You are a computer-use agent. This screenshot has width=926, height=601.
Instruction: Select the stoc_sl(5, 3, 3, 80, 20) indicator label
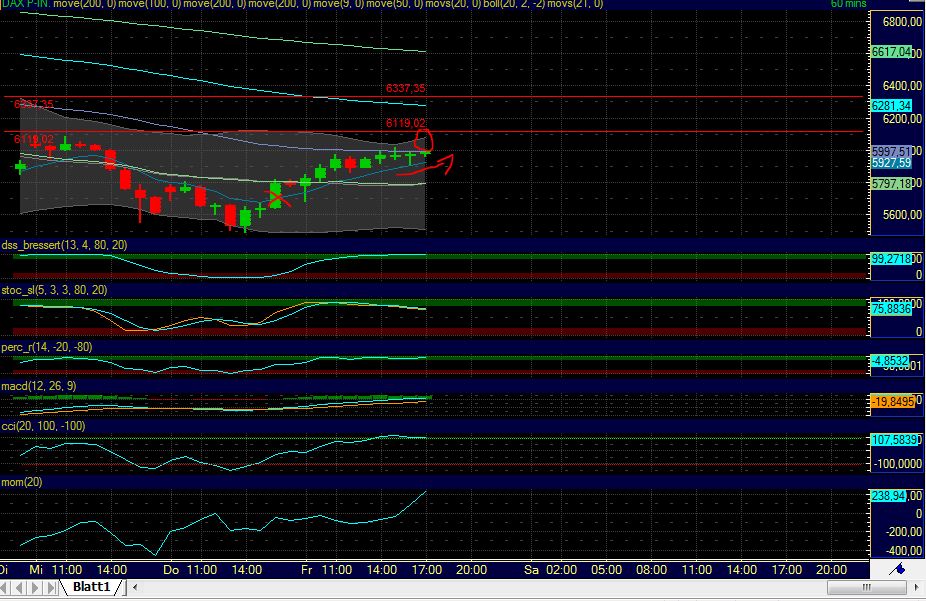click(54, 290)
